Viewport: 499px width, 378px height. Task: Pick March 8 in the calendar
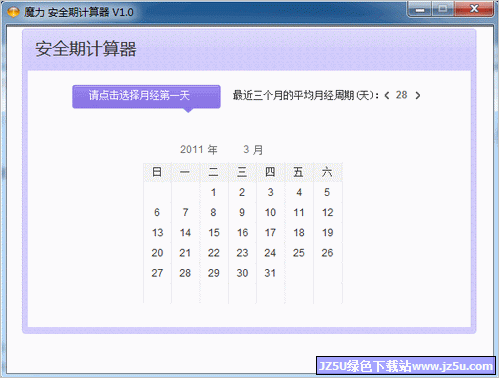[x=214, y=212]
